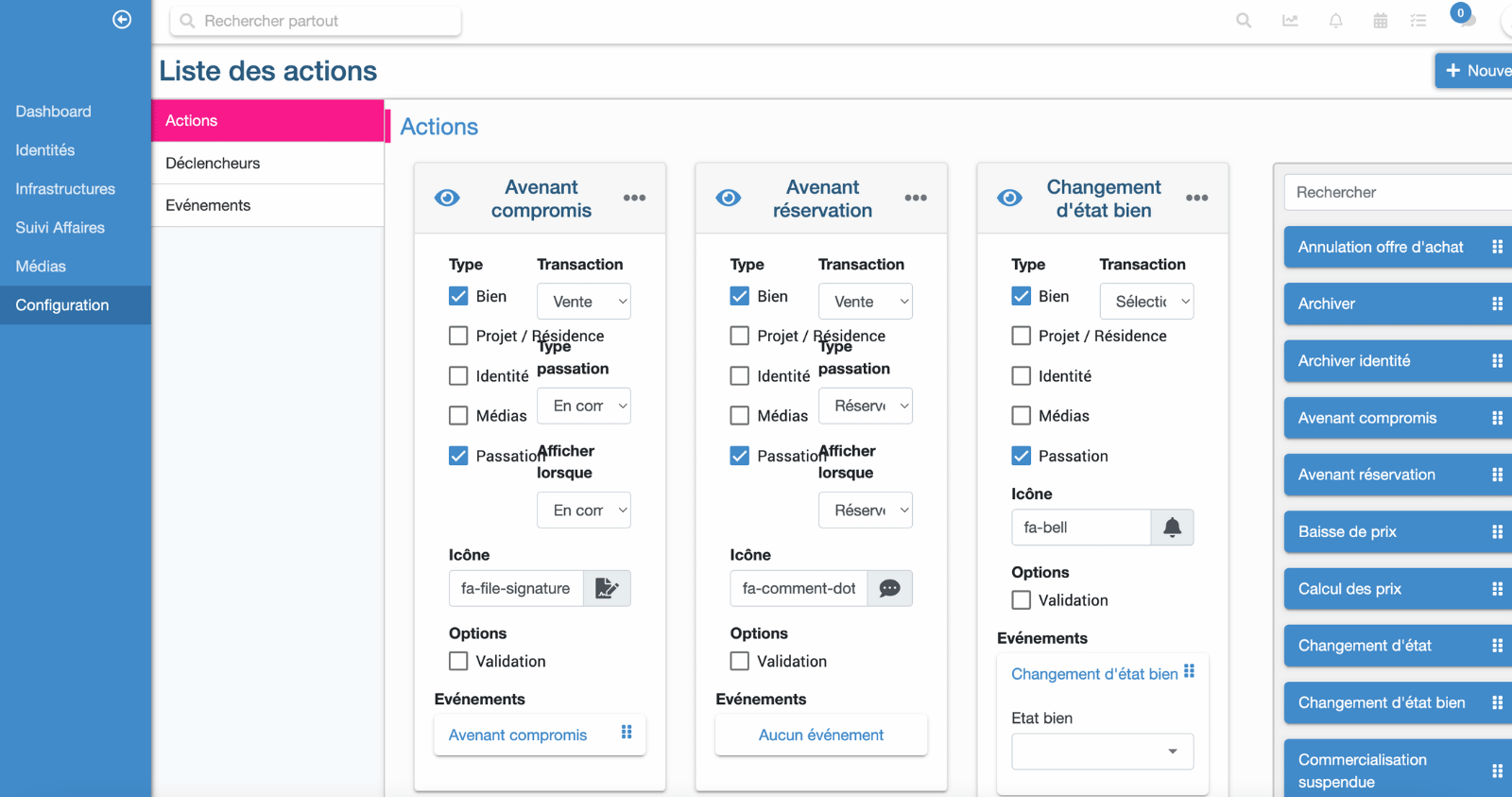Grab handle on Commercialisation suspendue item
Viewport: 1512px width, 797px height.
pos(1497,771)
